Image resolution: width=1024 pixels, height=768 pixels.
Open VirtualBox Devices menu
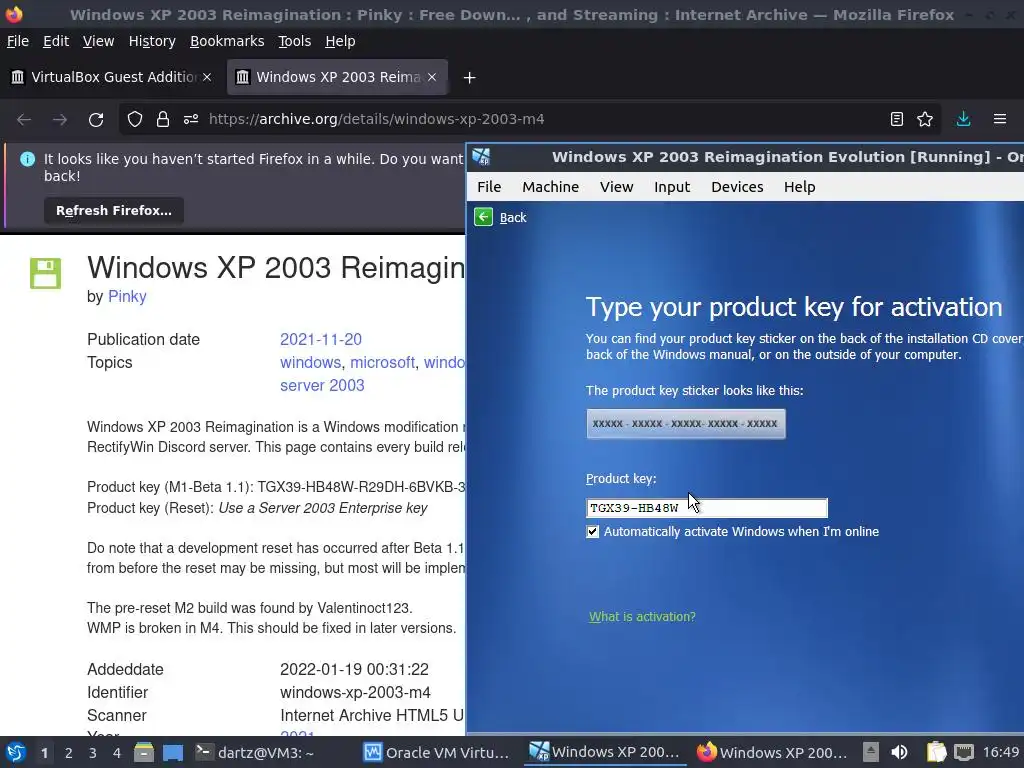pos(737,187)
